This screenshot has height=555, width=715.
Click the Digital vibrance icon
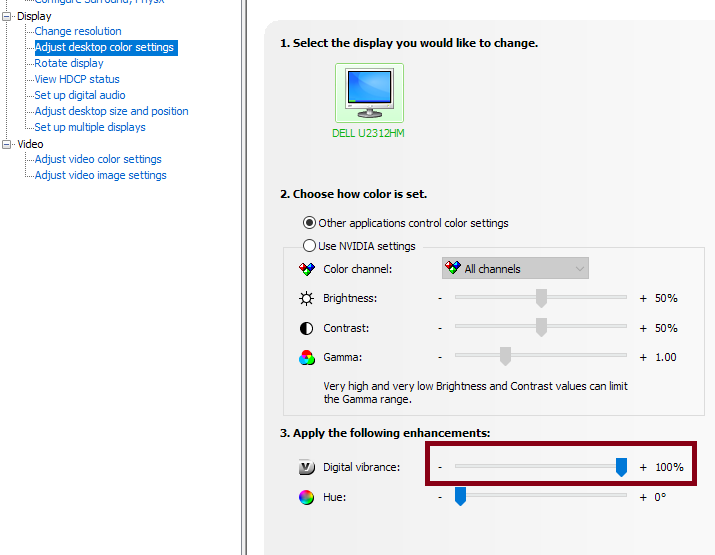coord(306,467)
